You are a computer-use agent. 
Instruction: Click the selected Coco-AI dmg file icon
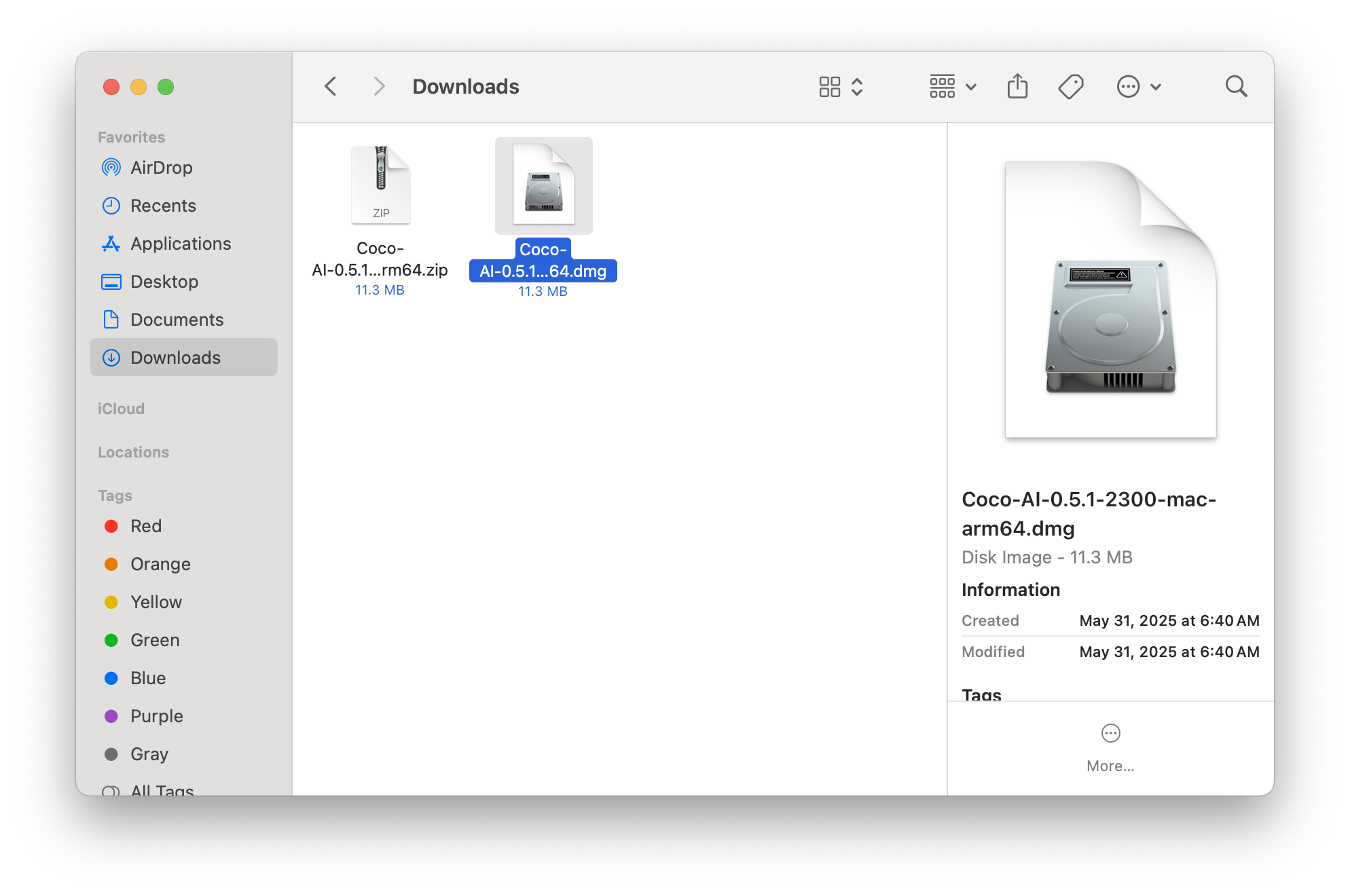coord(543,185)
